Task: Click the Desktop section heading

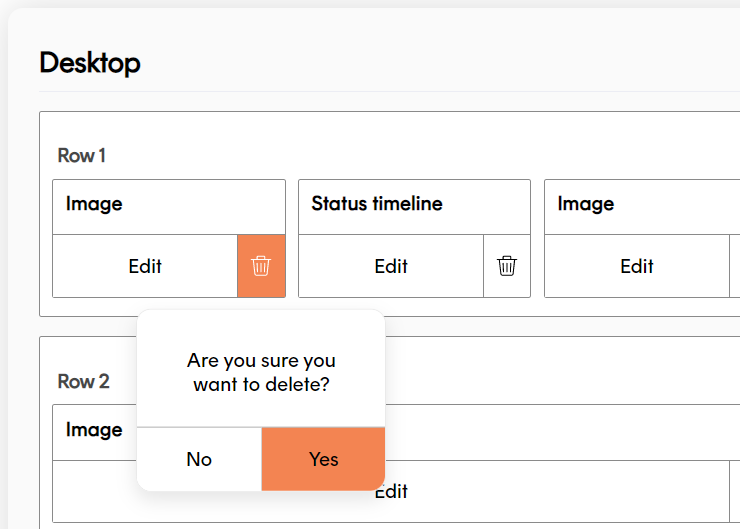Action: pos(90,63)
